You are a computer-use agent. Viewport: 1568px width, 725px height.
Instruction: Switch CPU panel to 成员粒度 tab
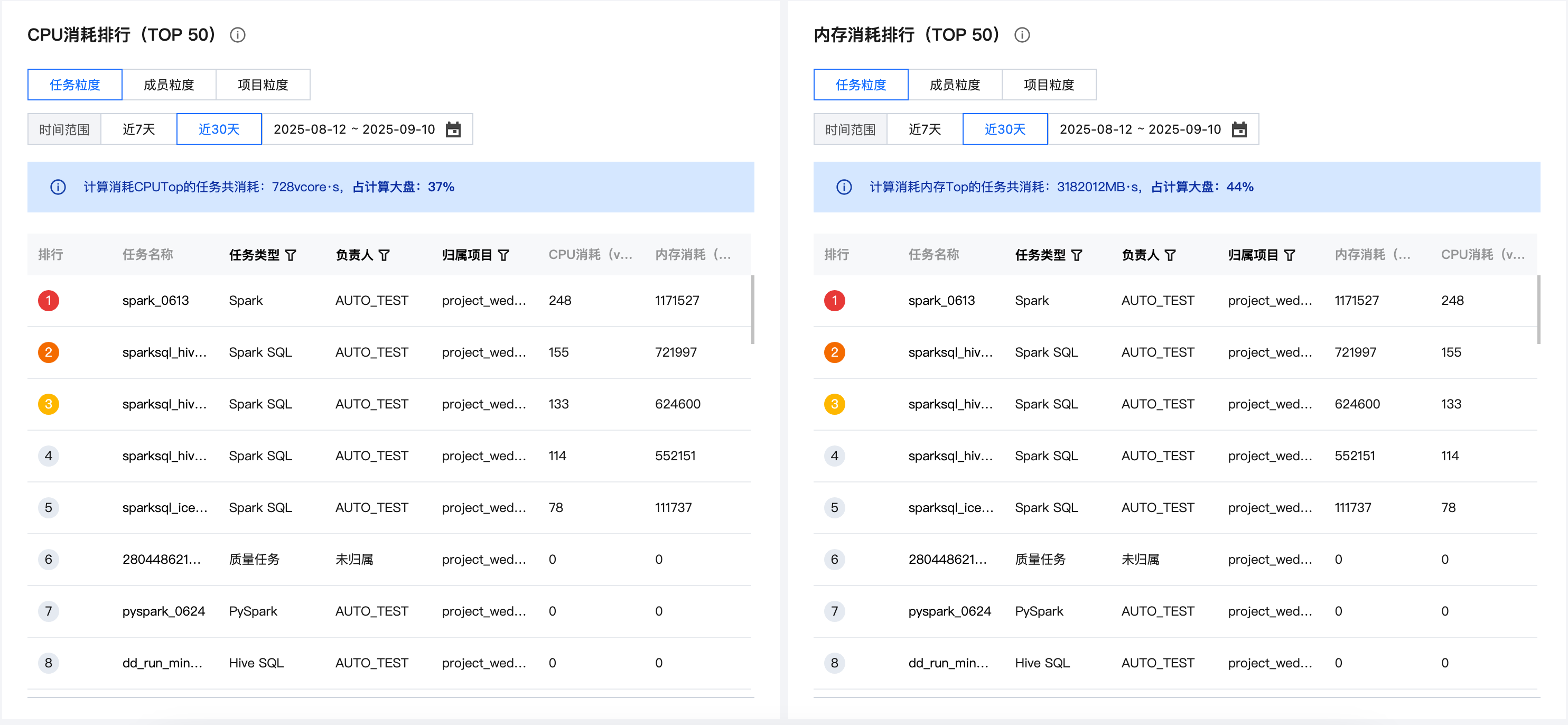(169, 85)
